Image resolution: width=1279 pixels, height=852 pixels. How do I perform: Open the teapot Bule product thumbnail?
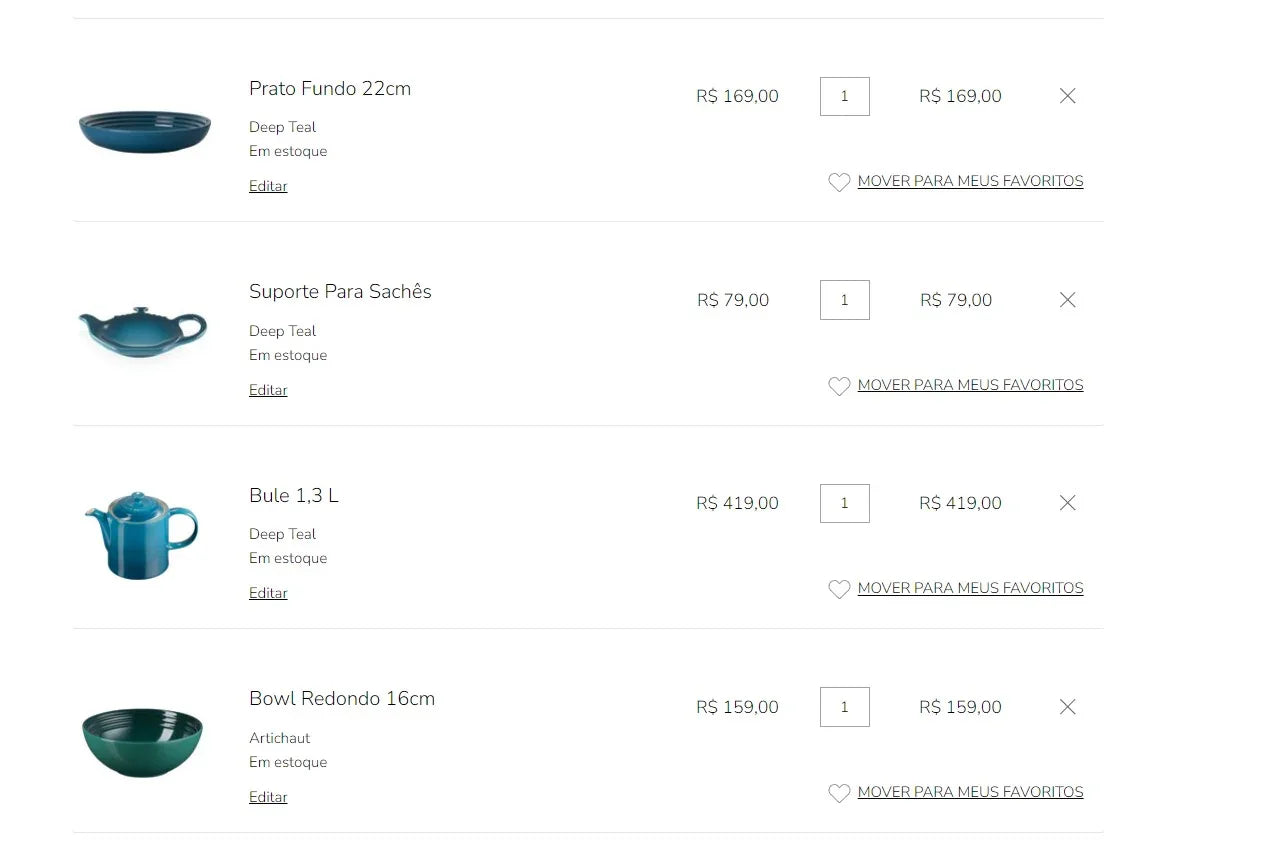click(142, 534)
